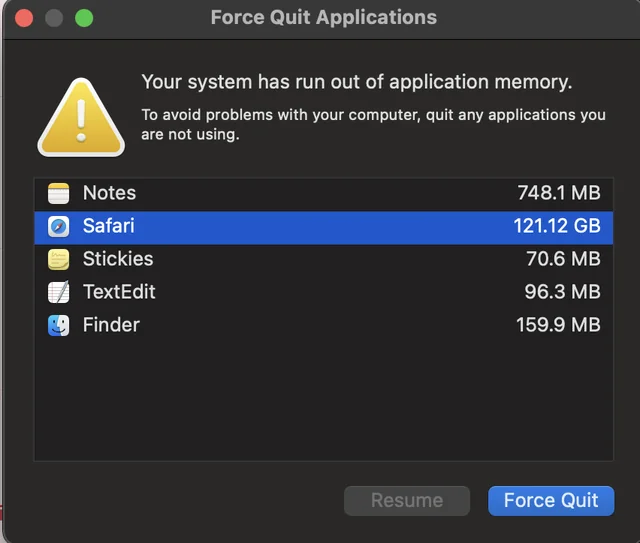Click the Notes app icon in list
This screenshot has height=543, width=640.
(59, 193)
